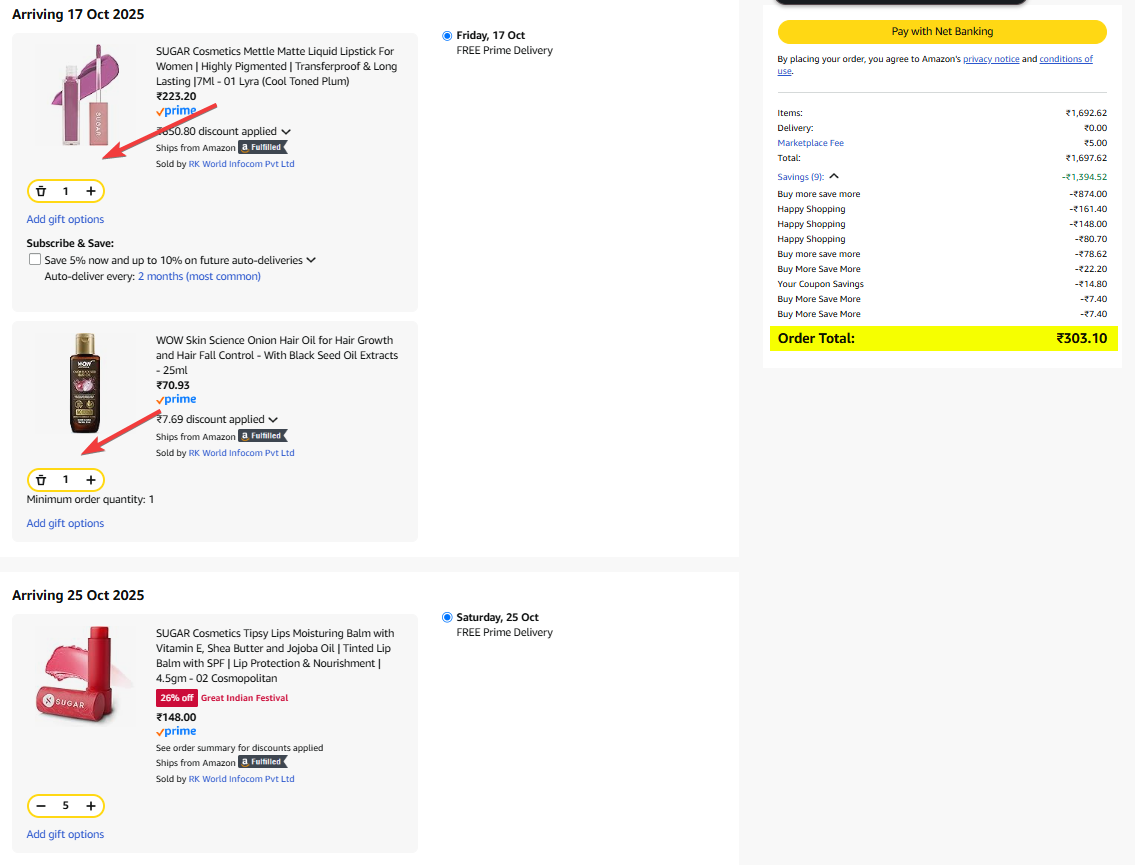The height and width of the screenshot is (865, 1135).
Task: Expand lipstick discount applied details
Action: tap(286, 132)
